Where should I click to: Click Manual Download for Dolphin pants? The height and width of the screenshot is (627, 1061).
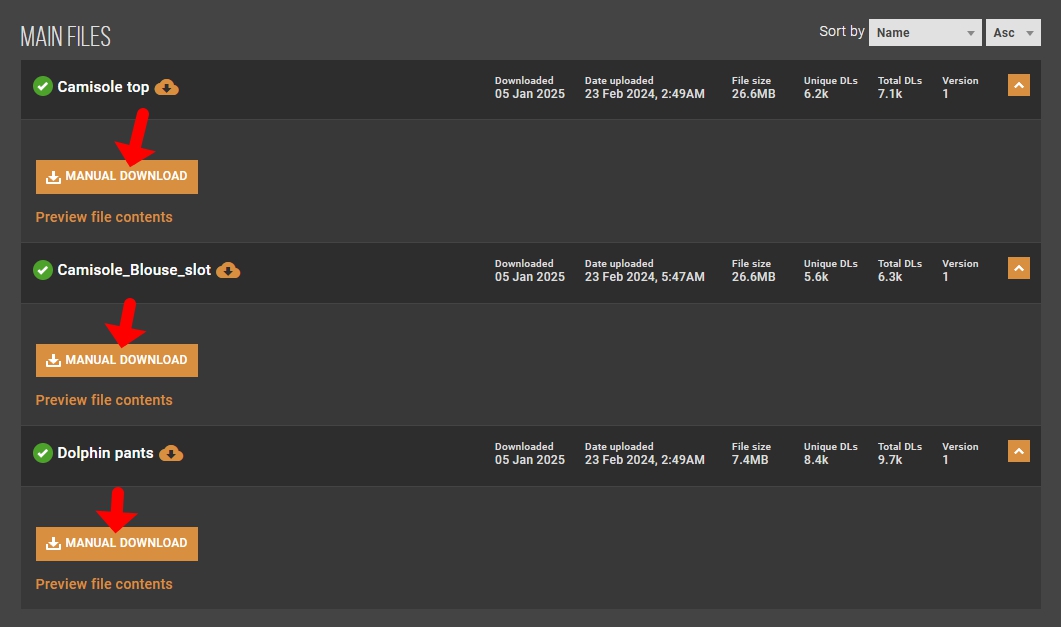click(117, 543)
